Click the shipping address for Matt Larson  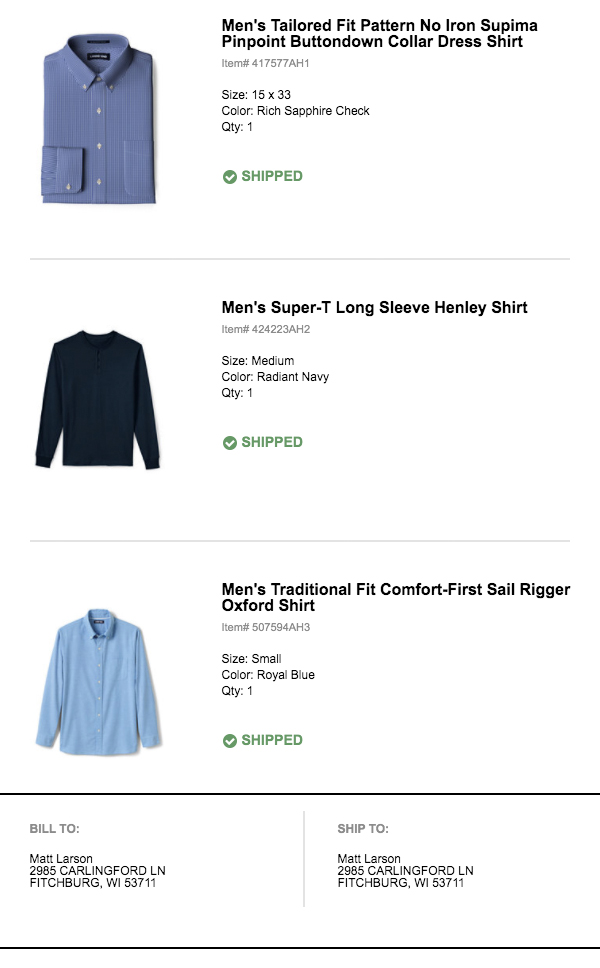click(405, 871)
